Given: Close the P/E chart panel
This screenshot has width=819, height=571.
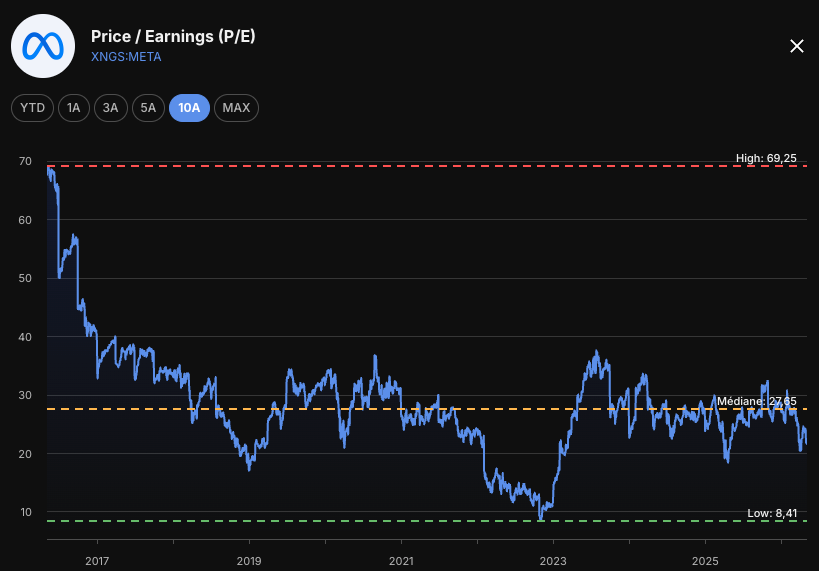Looking at the screenshot, I should 797,46.
